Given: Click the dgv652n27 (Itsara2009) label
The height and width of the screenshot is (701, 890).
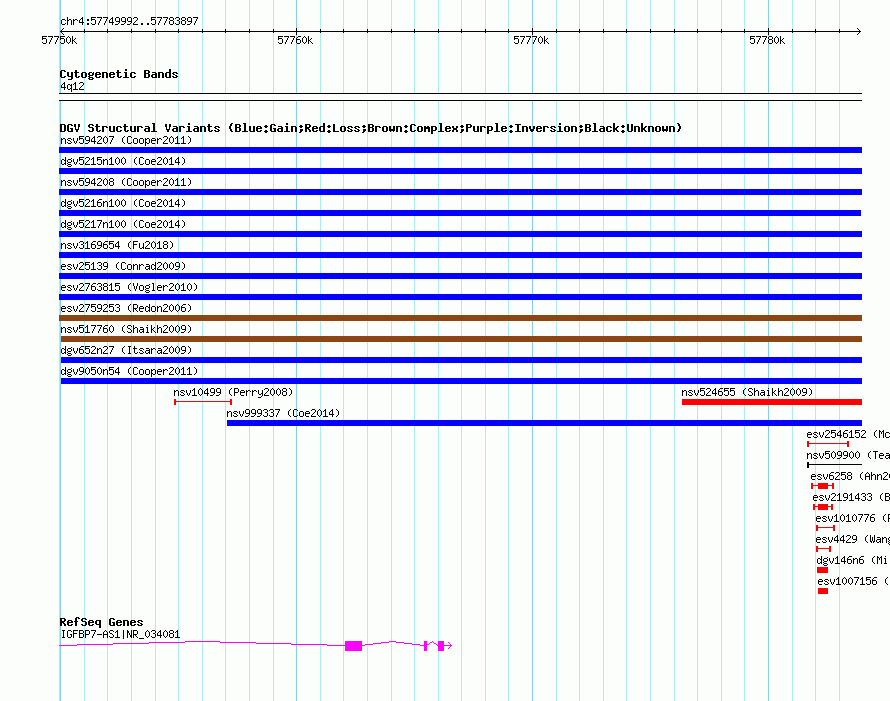Looking at the screenshot, I should (x=126, y=350).
